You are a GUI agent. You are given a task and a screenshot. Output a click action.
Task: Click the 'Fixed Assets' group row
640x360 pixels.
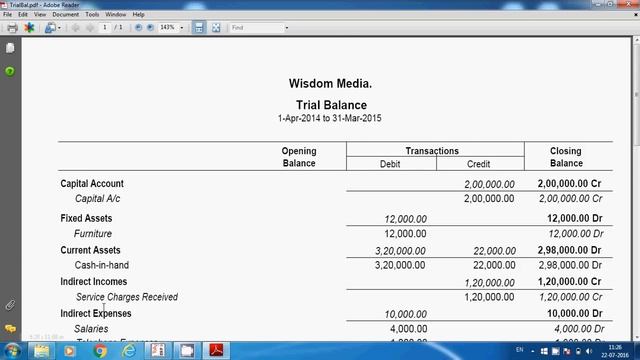pos(331,218)
